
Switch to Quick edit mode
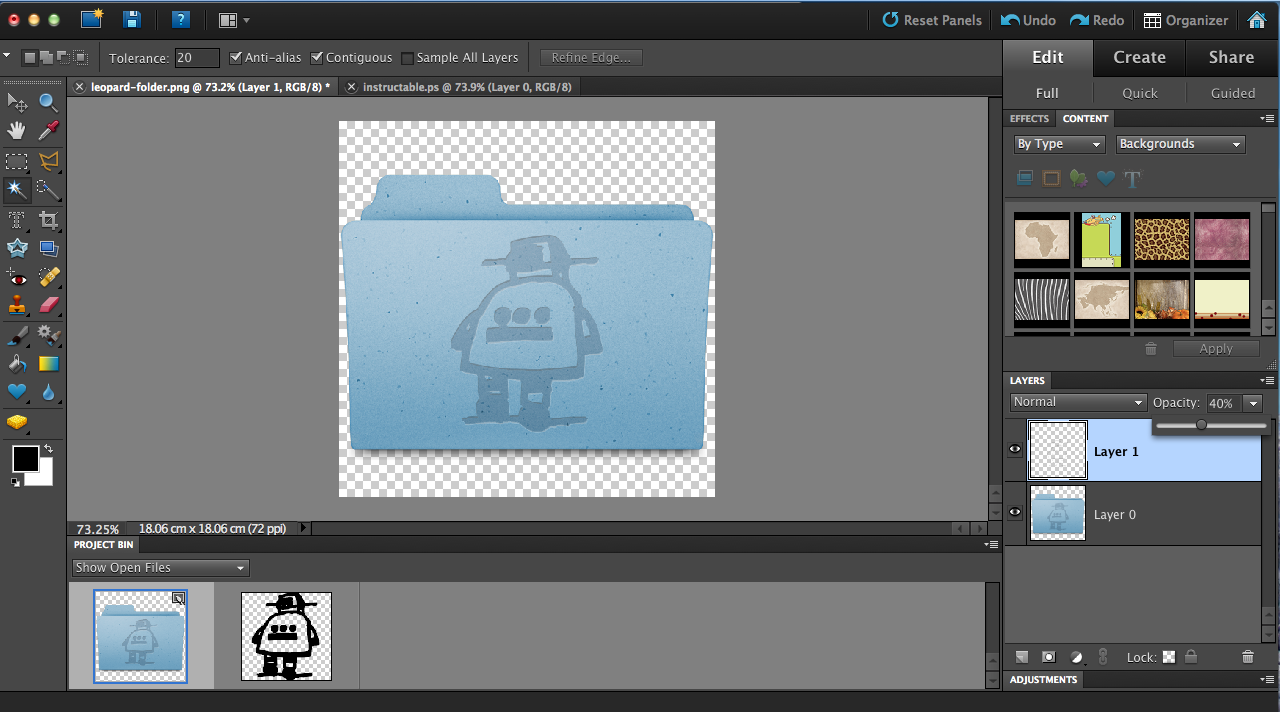tap(1139, 93)
